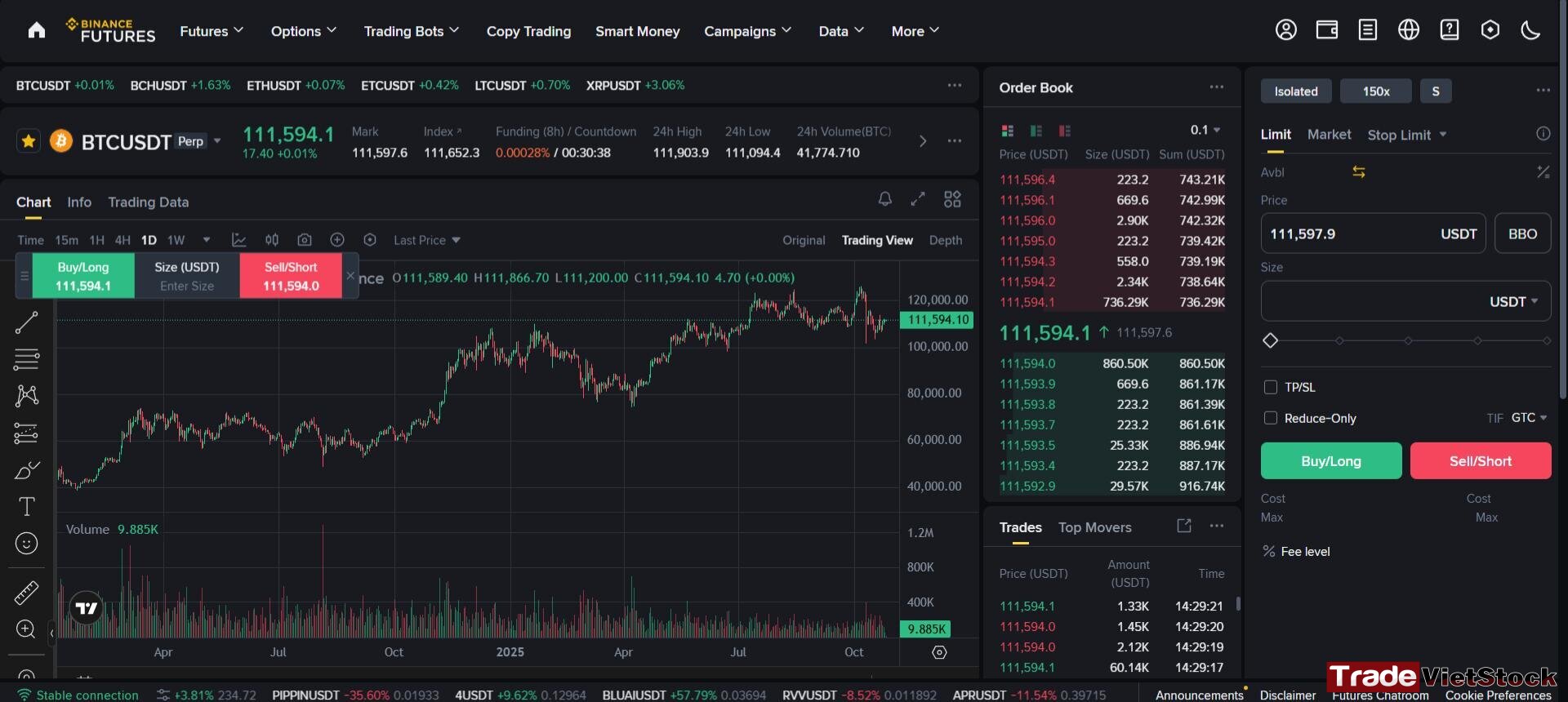Select the ruler measure tool
The image size is (1568, 702).
pos(26,593)
